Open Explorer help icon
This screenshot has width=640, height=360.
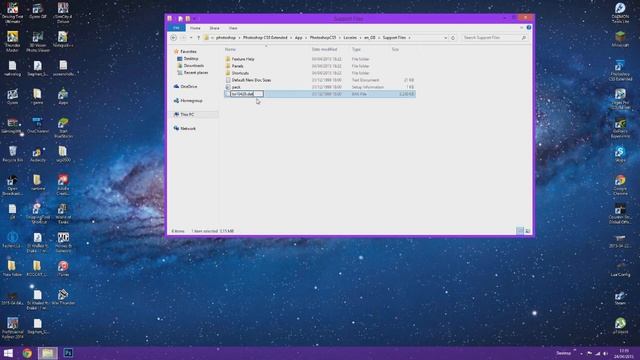pos(529,28)
